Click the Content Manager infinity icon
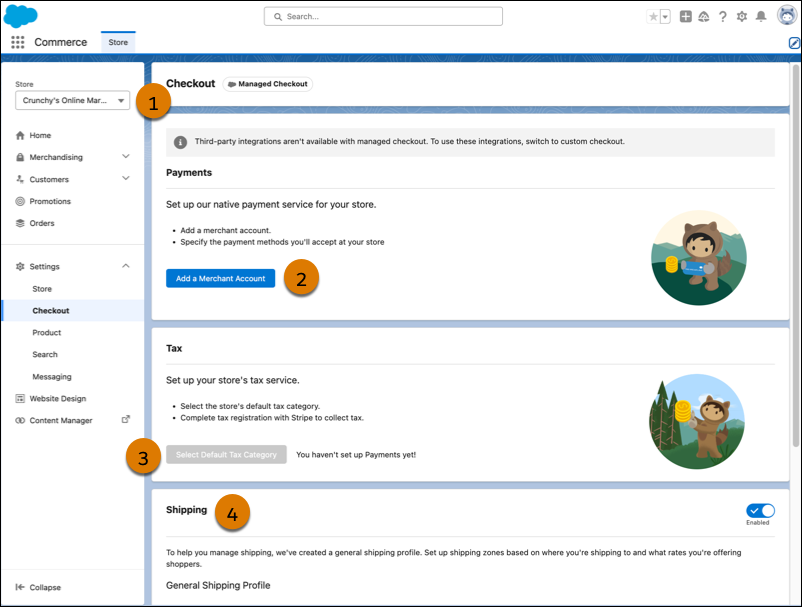Screen dimensions: 802x607 click(20, 420)
